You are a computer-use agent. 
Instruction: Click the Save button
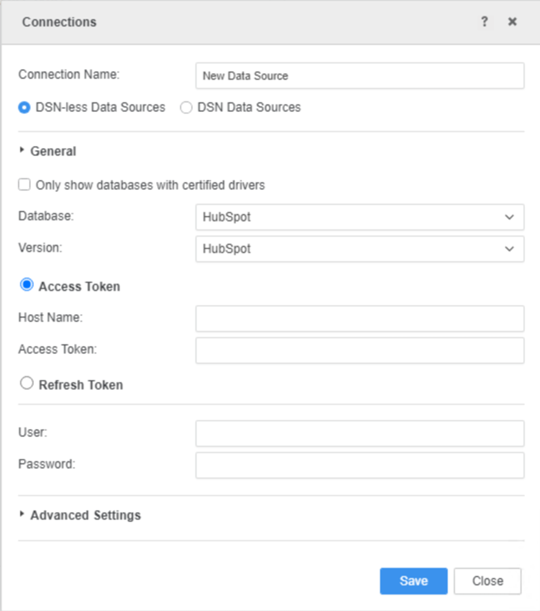[x=414, y=581]
